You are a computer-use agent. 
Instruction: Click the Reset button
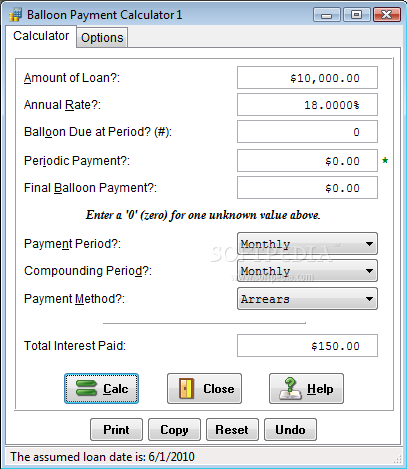pos(232,430)
